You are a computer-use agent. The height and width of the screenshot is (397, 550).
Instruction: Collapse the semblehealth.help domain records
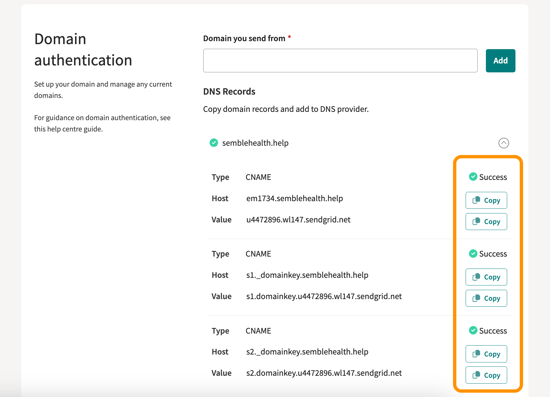click(503, 143)
